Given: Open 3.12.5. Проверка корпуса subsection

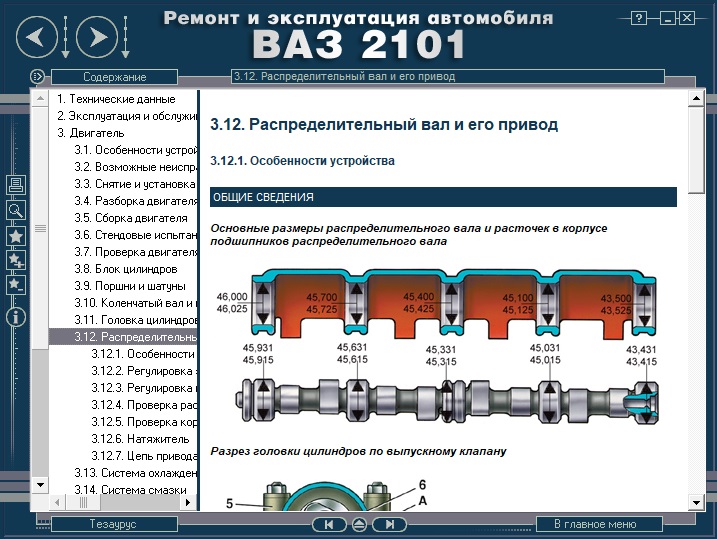Looking at the screenshot, I should (x=144, y=422).
